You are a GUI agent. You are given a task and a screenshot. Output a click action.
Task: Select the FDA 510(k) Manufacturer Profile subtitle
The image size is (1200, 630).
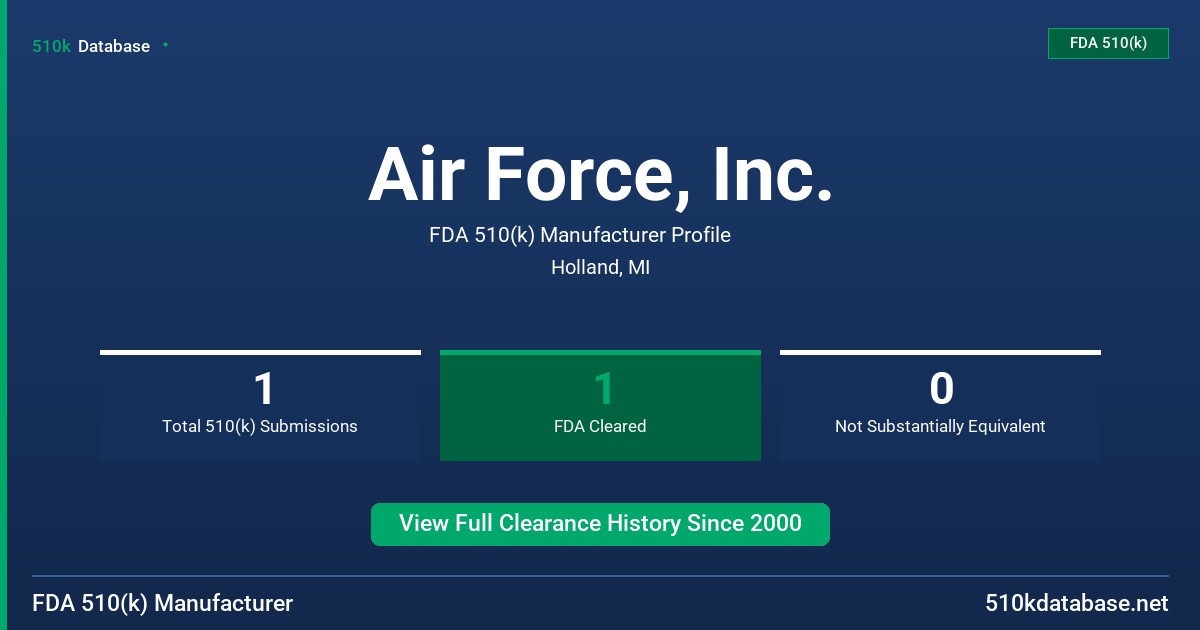pos(580,235)
